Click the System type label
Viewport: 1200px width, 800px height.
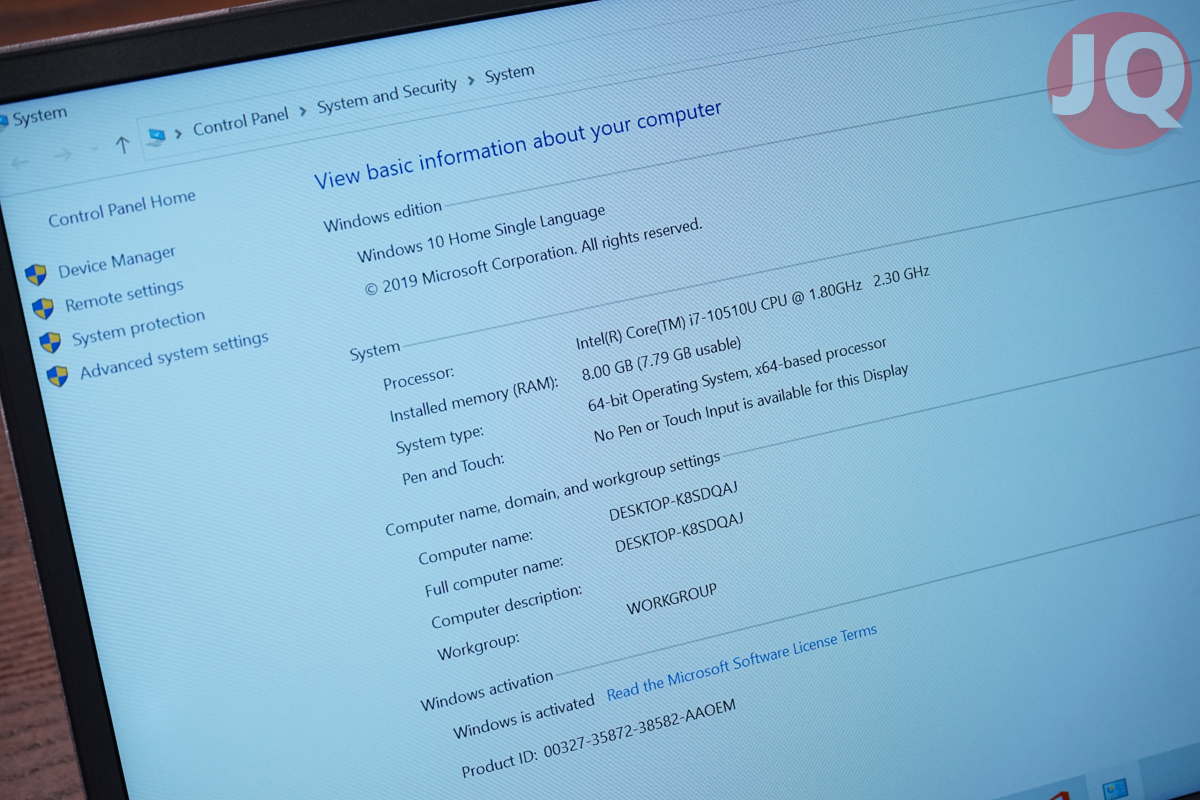click(x=440, y=438)
